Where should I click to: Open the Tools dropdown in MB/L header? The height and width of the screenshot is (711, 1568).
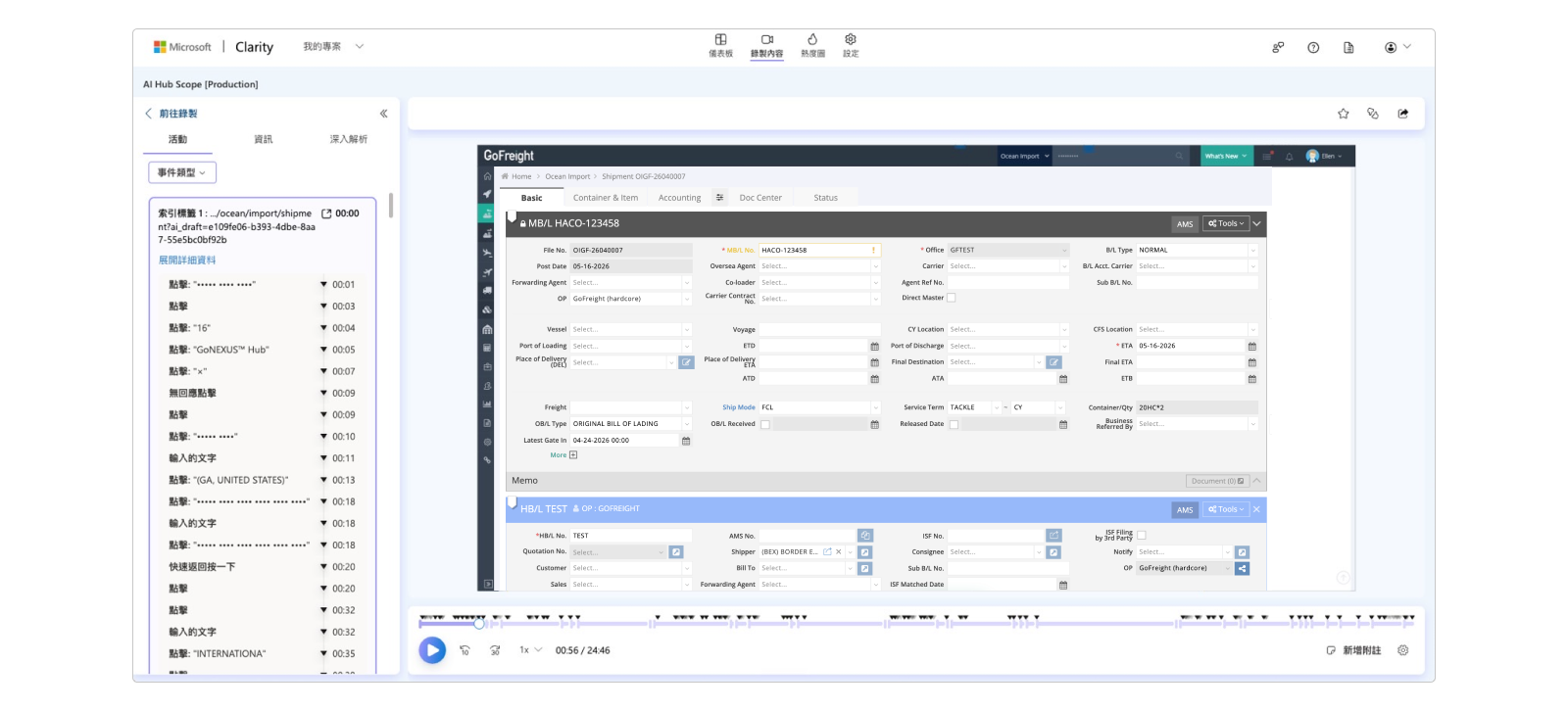click(1226, 223)
